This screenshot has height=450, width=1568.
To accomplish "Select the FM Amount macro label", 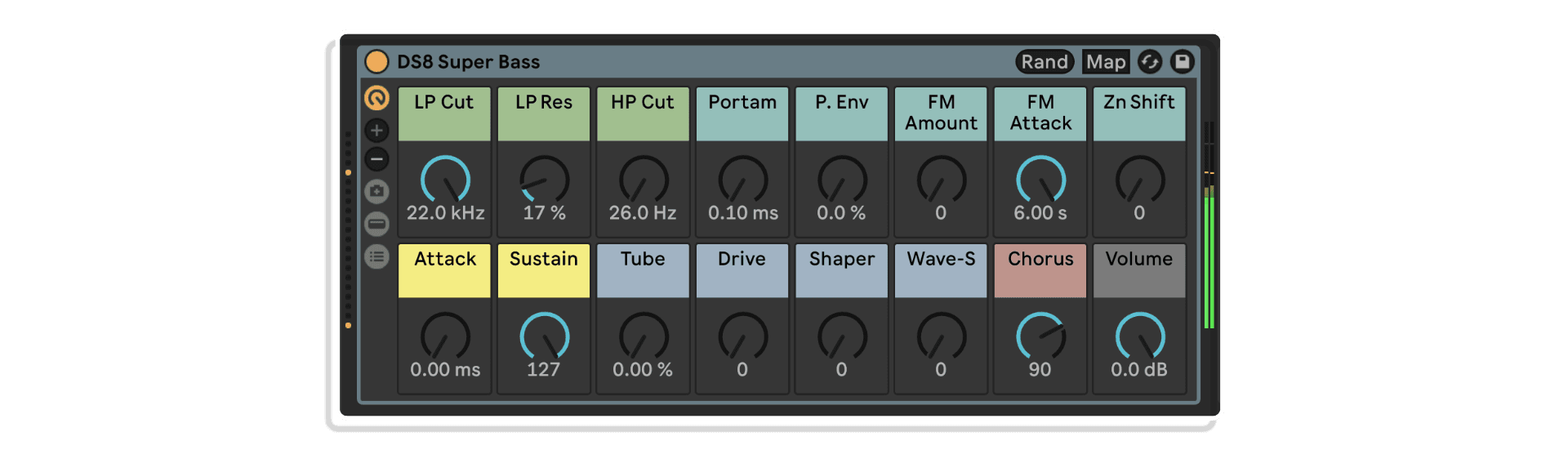I will pyautogui.click(x=941, y=114).
